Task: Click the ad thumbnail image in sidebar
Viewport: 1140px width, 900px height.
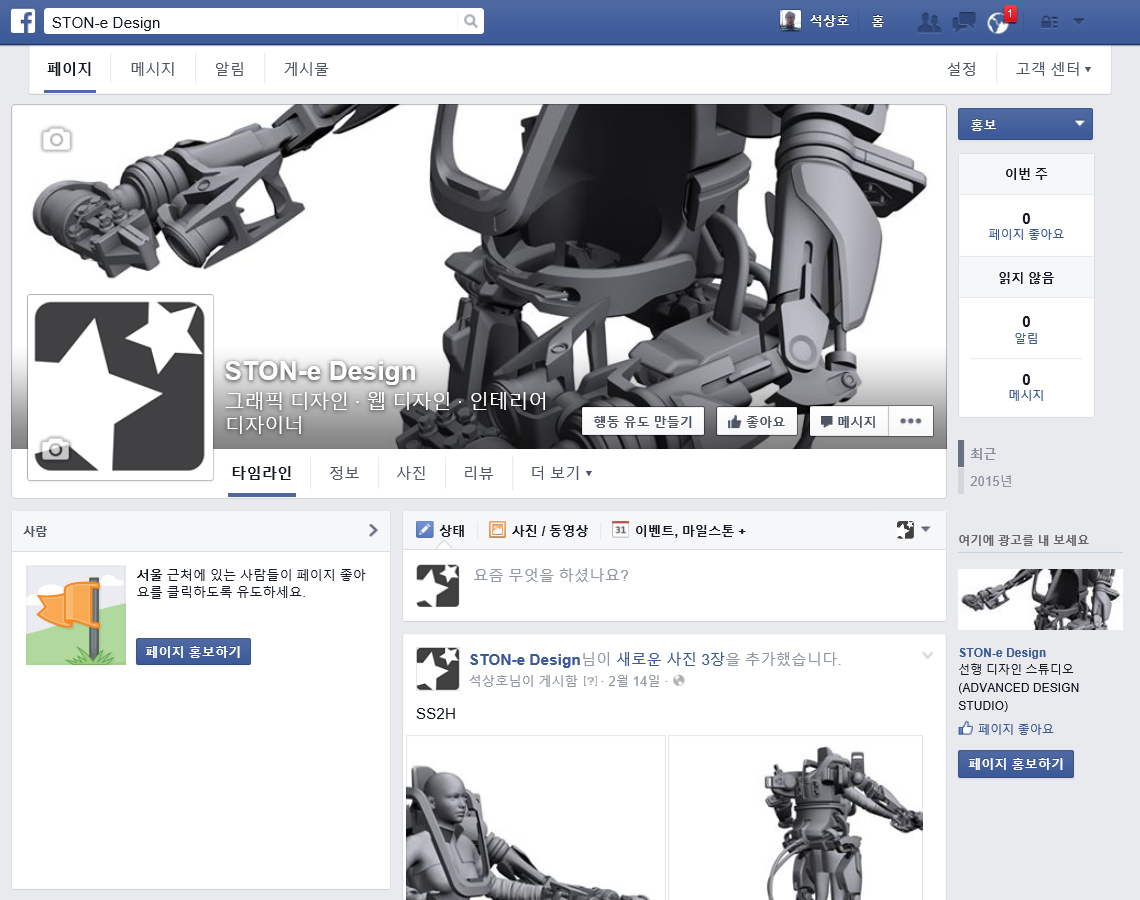Action: pyautogui.click(x=1040, y=600)
